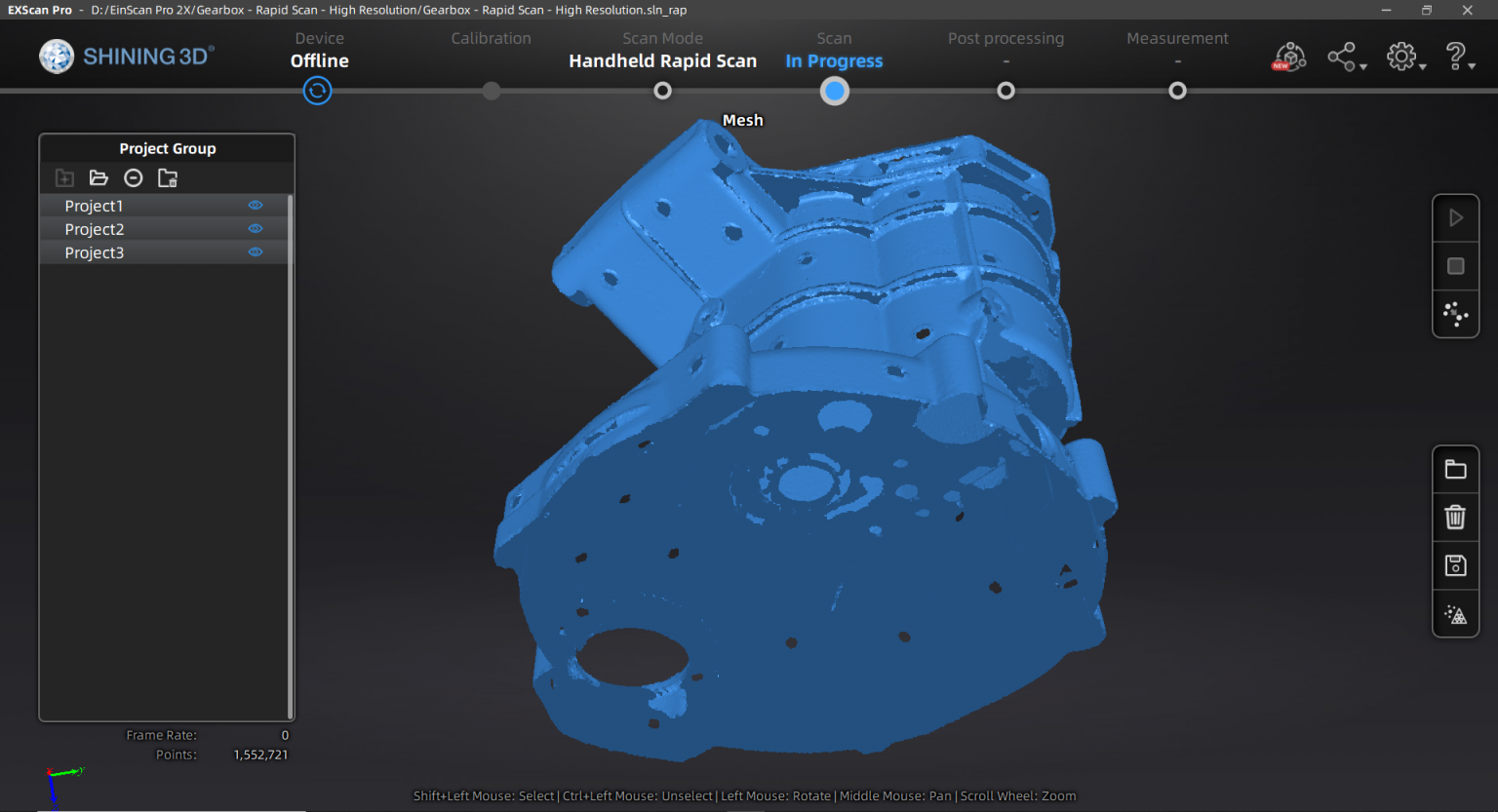
Task: Toggle visibility of Project1
Action: (x=255, y=205)
